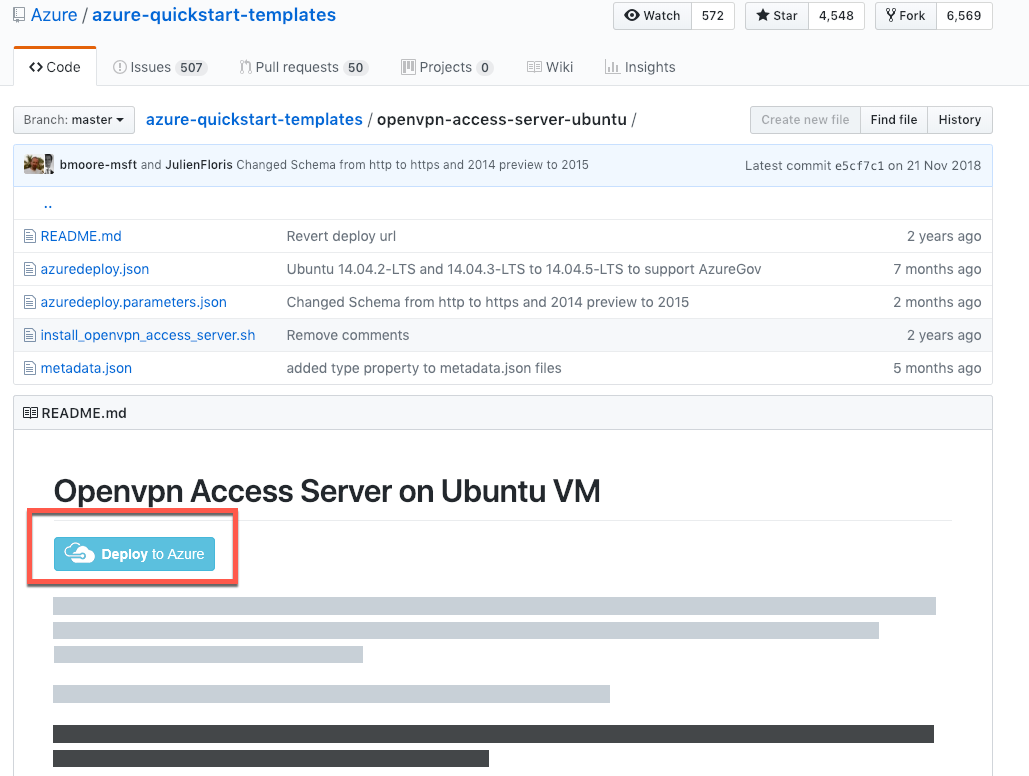Open the Azure organization link
Screen dimensions: 1029x776
(54, 15)
